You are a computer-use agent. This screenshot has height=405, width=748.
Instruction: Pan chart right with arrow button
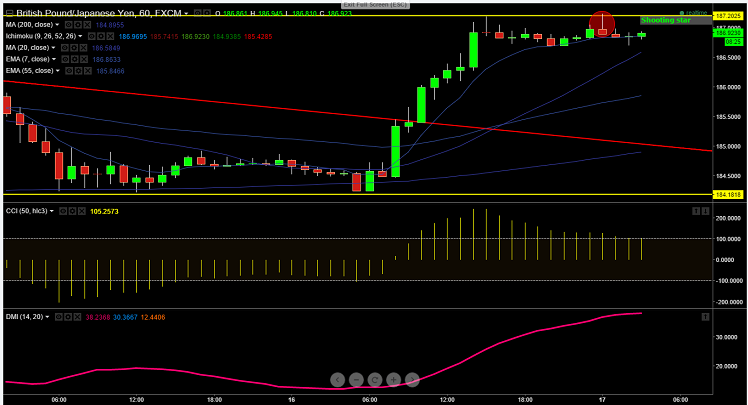(412, 380)
